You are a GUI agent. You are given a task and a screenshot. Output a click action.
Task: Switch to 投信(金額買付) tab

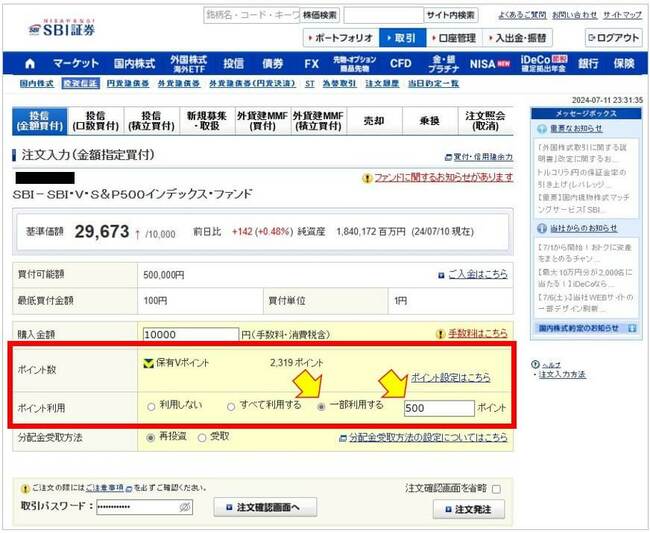[x=39, y=121]
